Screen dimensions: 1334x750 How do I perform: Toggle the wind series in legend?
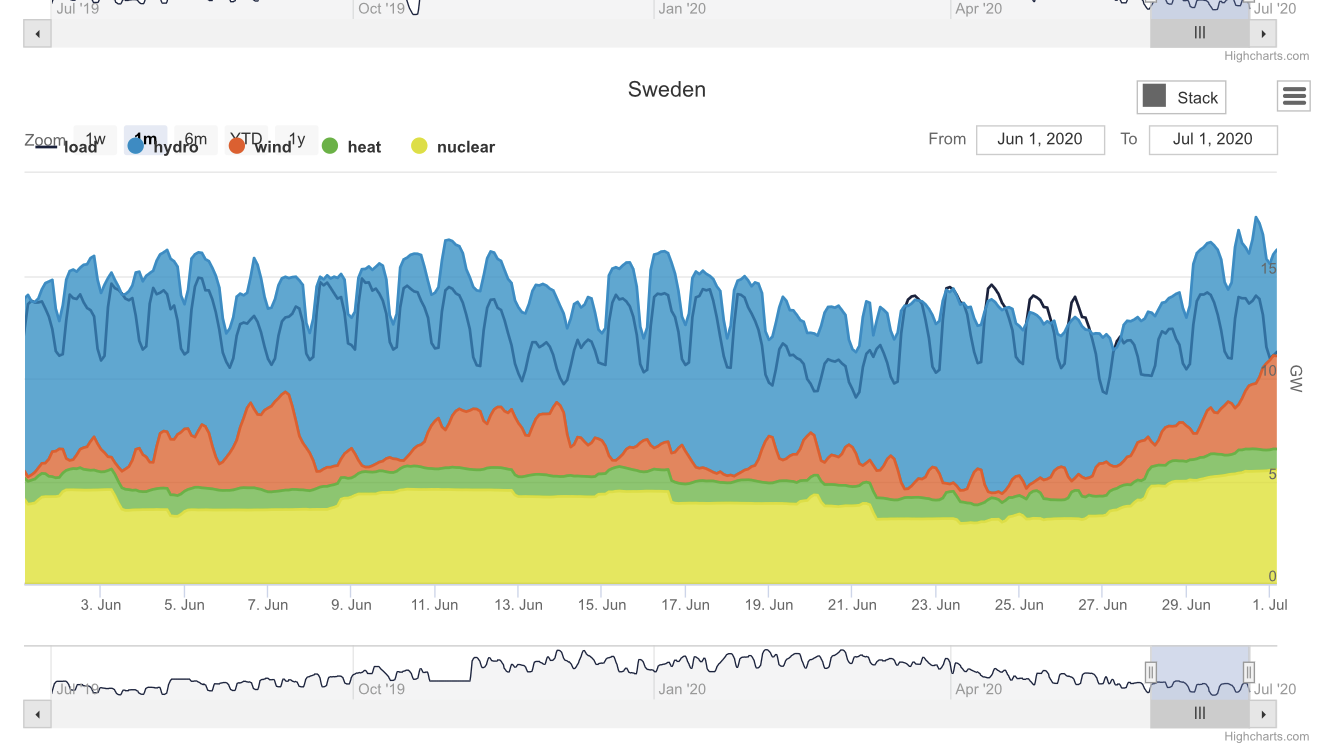pyautogui.click(x=260, y=147)
